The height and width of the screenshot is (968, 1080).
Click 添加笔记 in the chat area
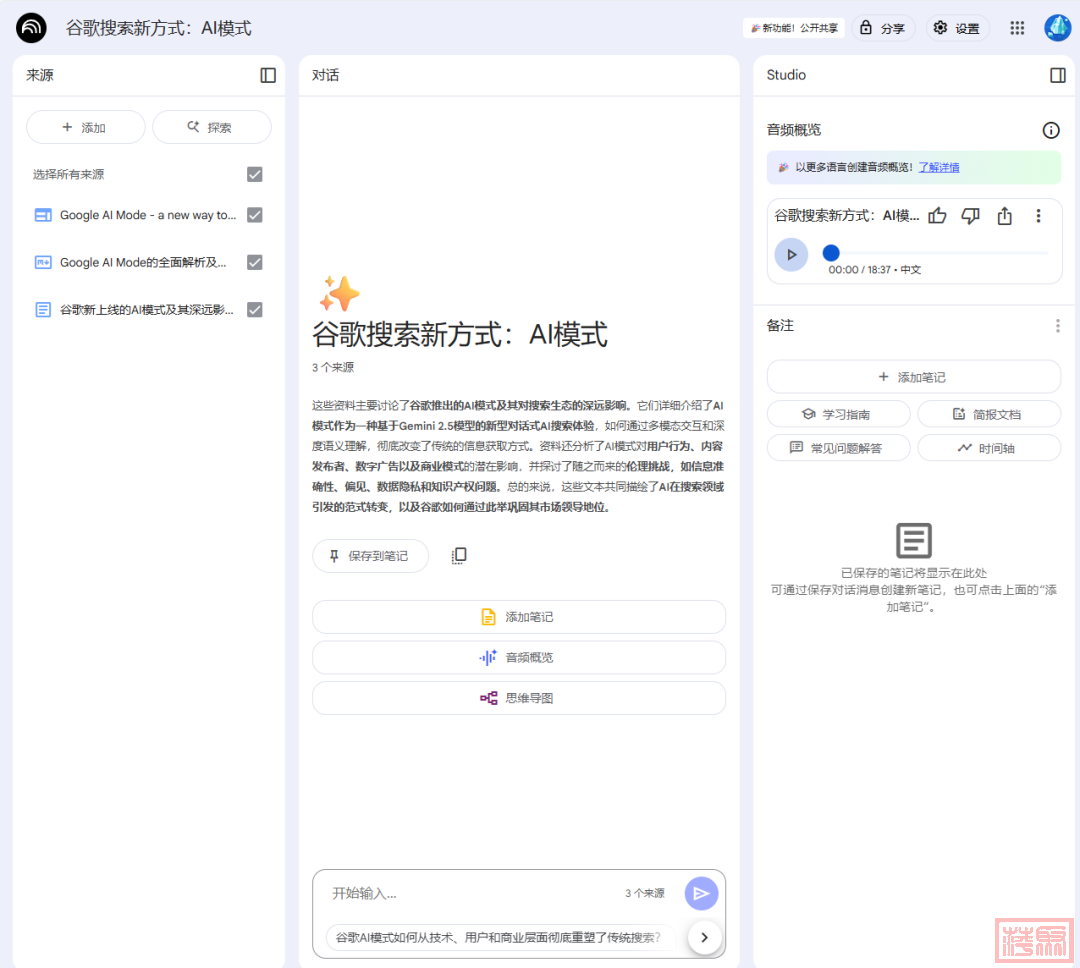click(x=519, y=617)
